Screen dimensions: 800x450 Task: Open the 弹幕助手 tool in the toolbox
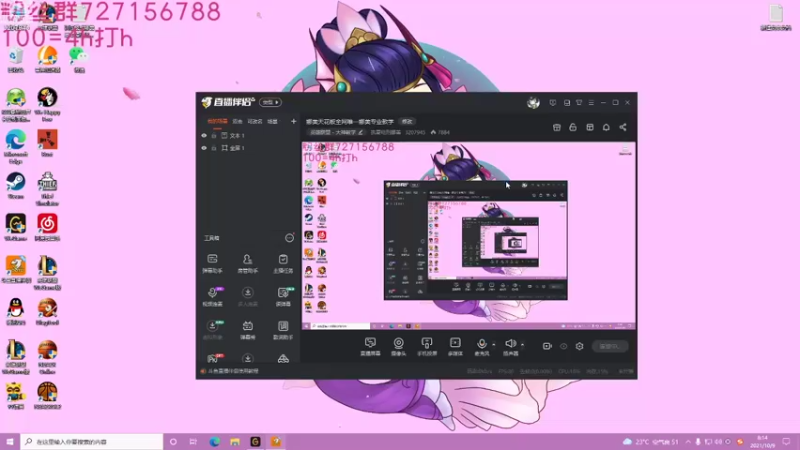point(212,263)
